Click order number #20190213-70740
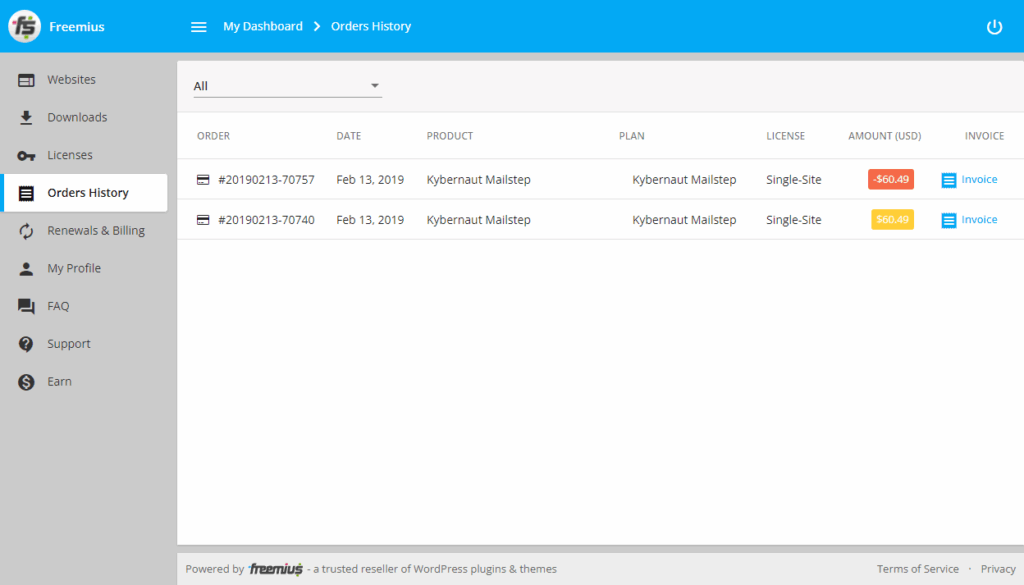This screenshot has width=1024, height=585. pos(266,220)
